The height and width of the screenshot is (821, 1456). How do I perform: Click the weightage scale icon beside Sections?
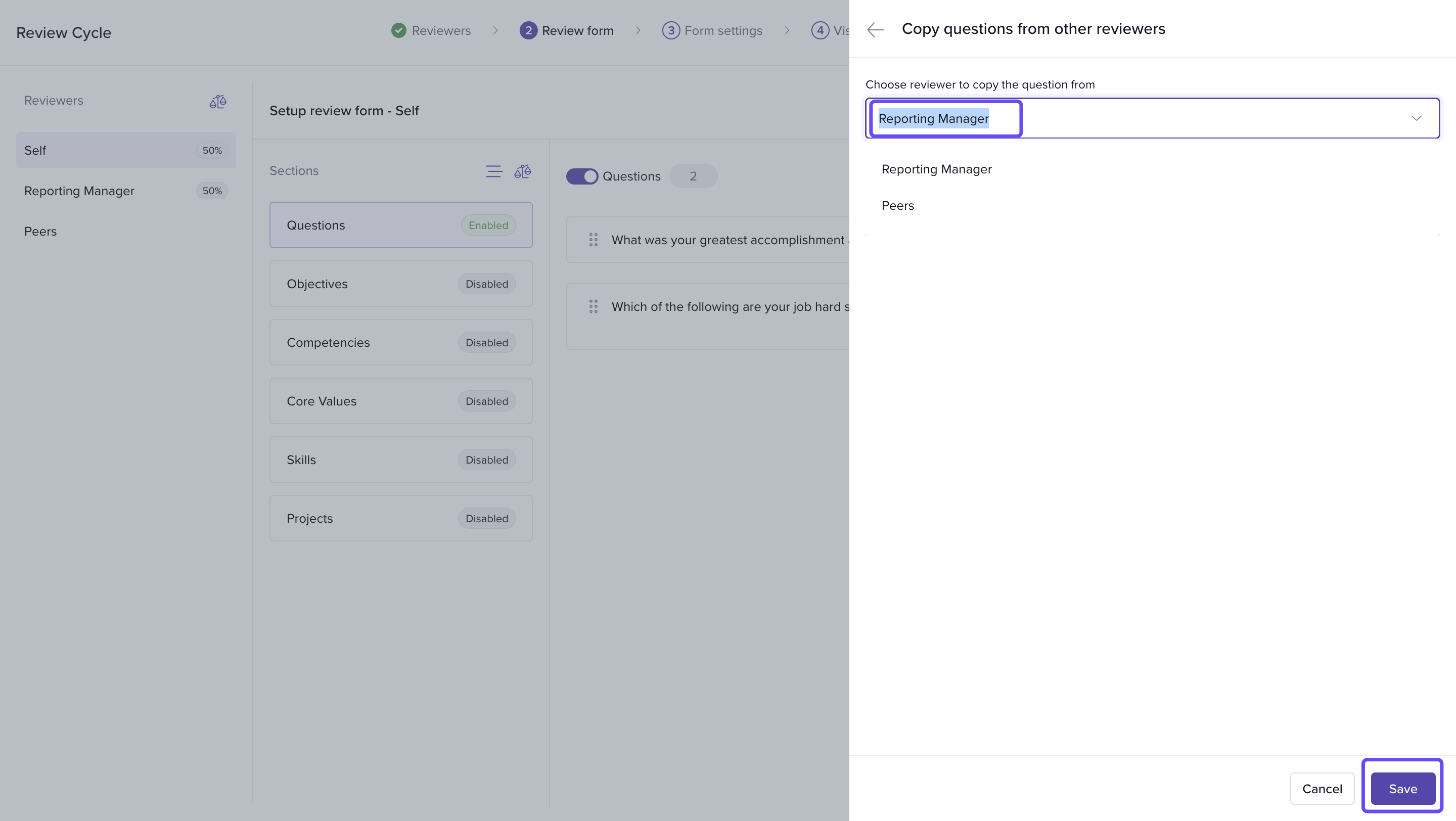coord(522,171)
